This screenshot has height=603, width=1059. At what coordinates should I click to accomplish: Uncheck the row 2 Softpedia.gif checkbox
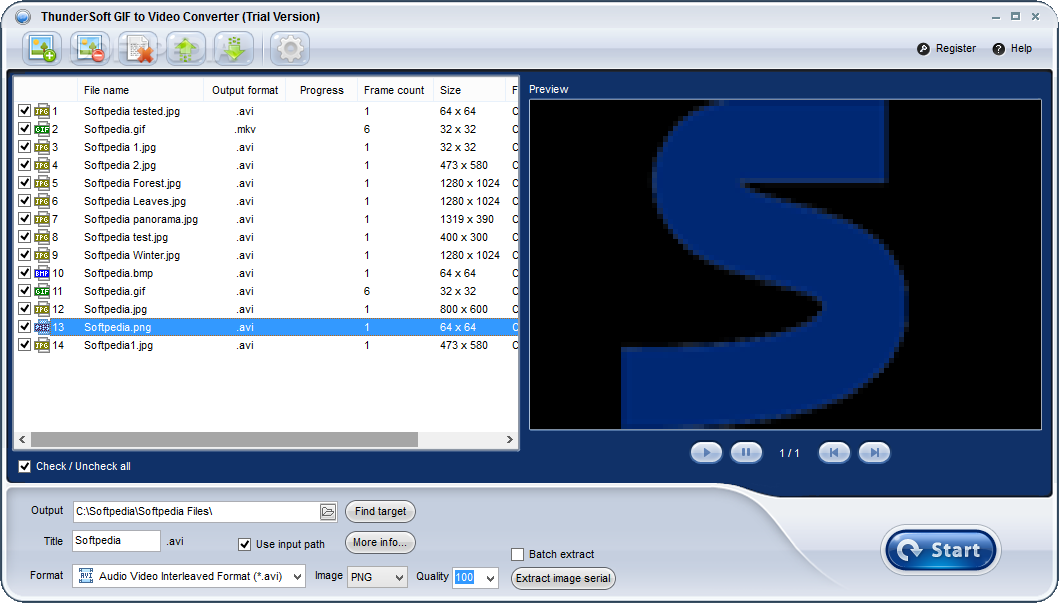(24, 128)
